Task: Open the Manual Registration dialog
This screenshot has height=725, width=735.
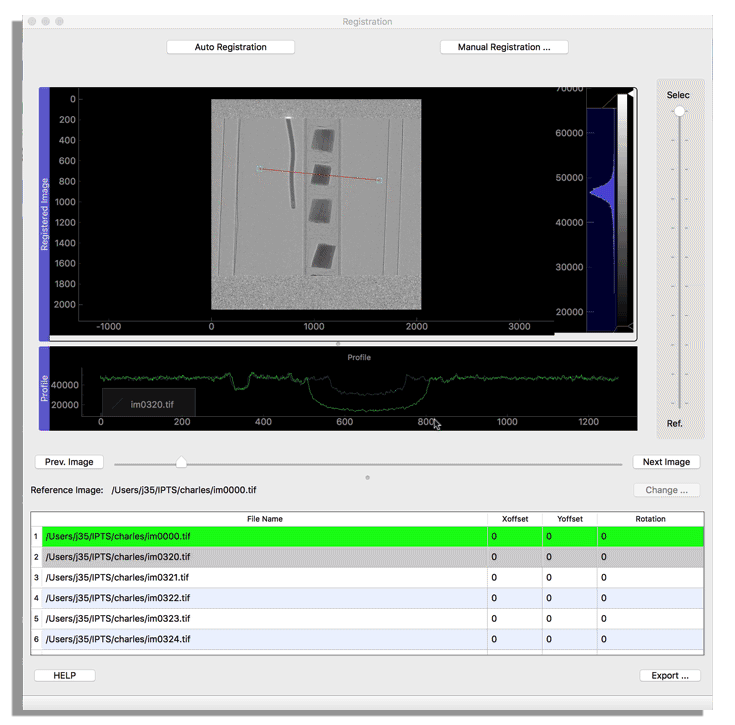Action: pos(504,47)
